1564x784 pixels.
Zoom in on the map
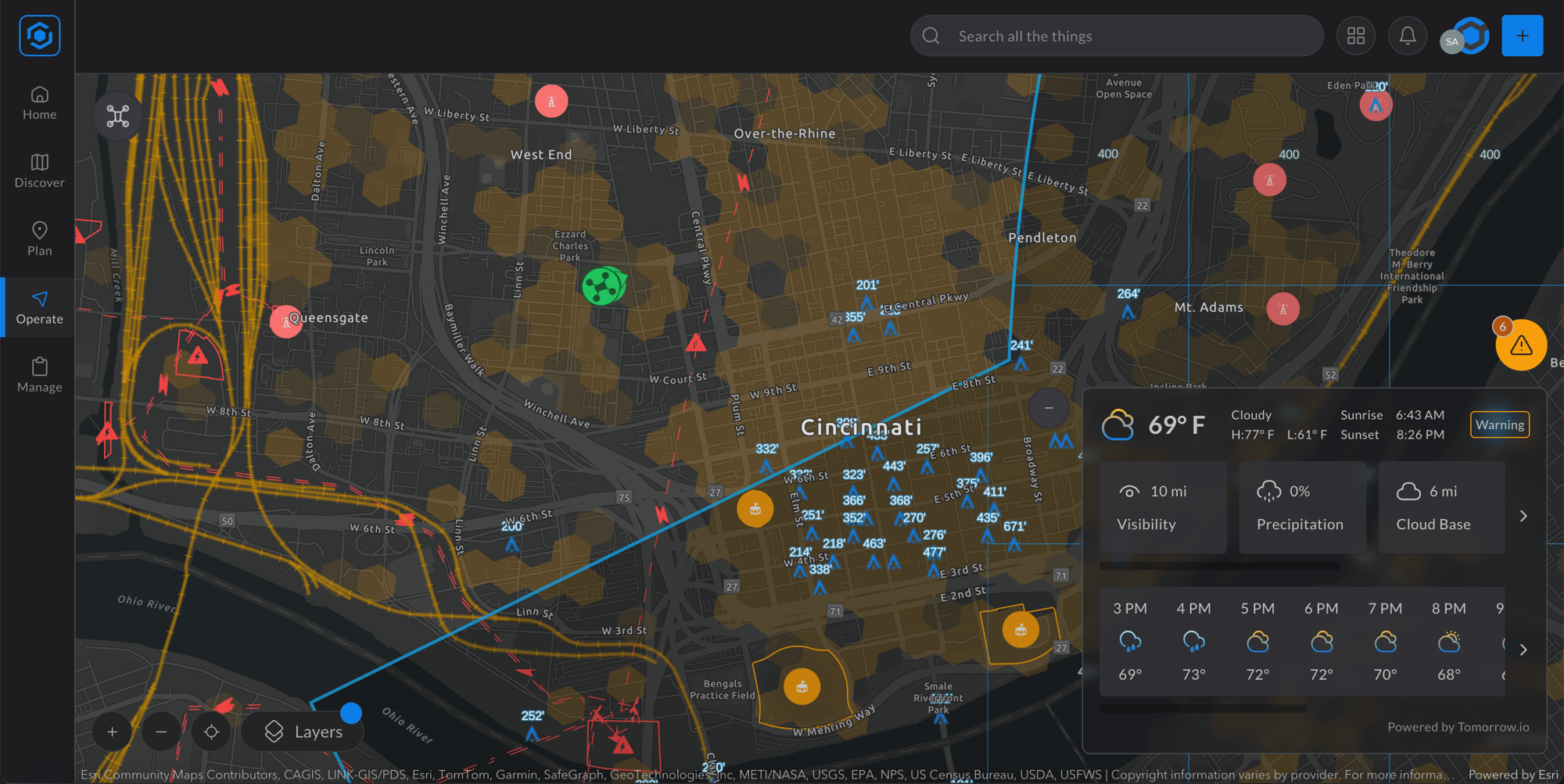coord(112,732)
